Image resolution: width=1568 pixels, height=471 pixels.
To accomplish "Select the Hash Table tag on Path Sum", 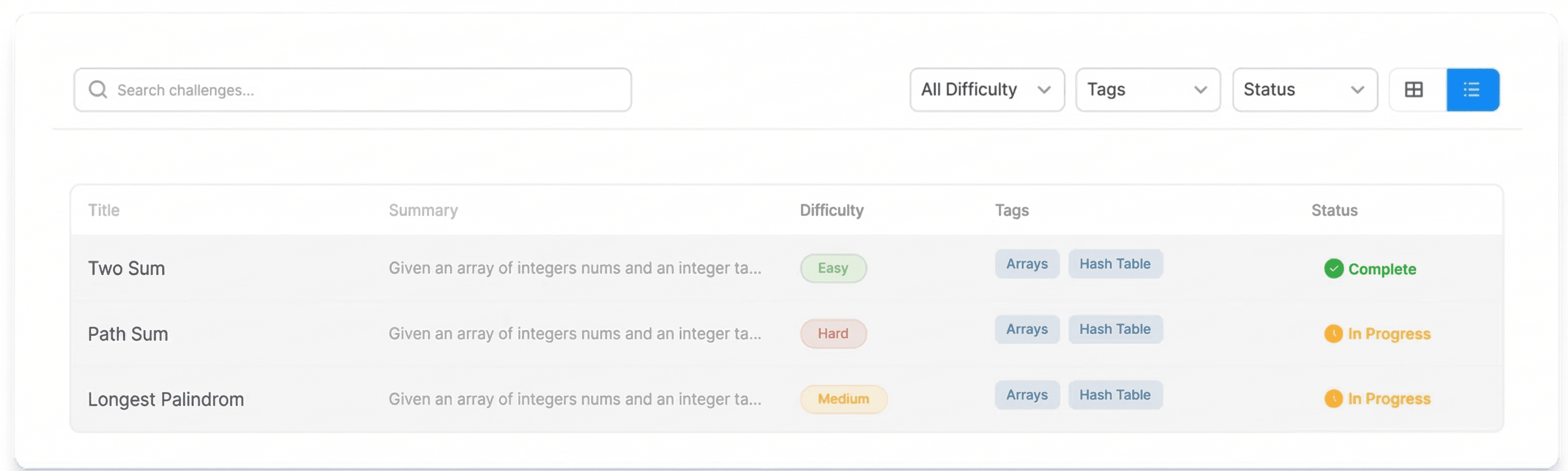I will point(1115,329).
